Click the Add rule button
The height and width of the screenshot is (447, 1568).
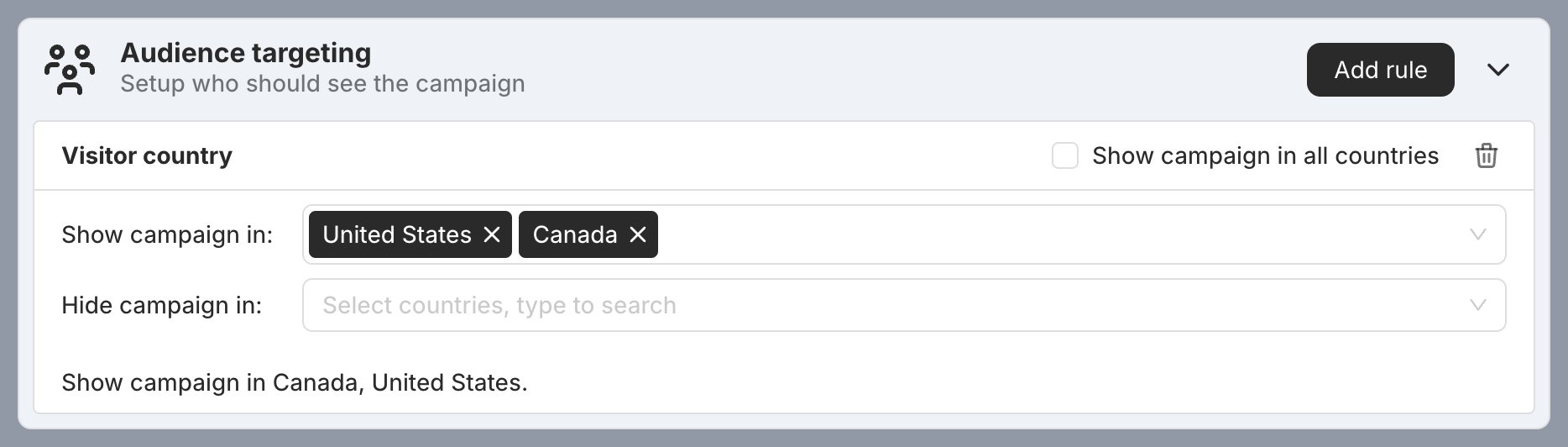(x=1380, y=69)
